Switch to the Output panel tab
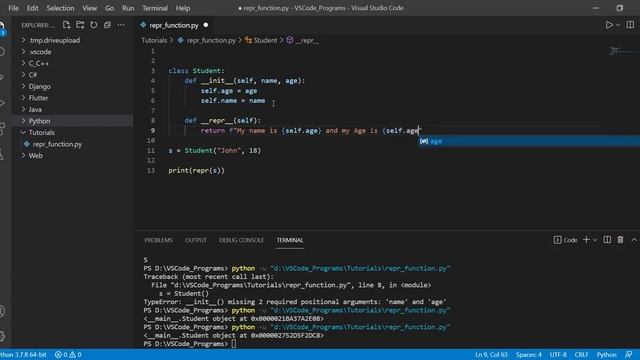Image resolution: width=640 pixels, height=360 pixels. click(196, 240)
